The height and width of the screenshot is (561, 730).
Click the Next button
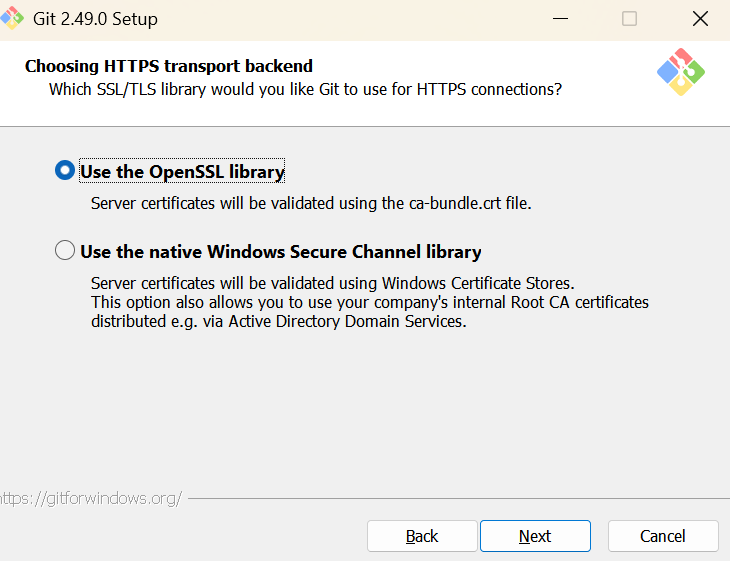coord(535,536)
